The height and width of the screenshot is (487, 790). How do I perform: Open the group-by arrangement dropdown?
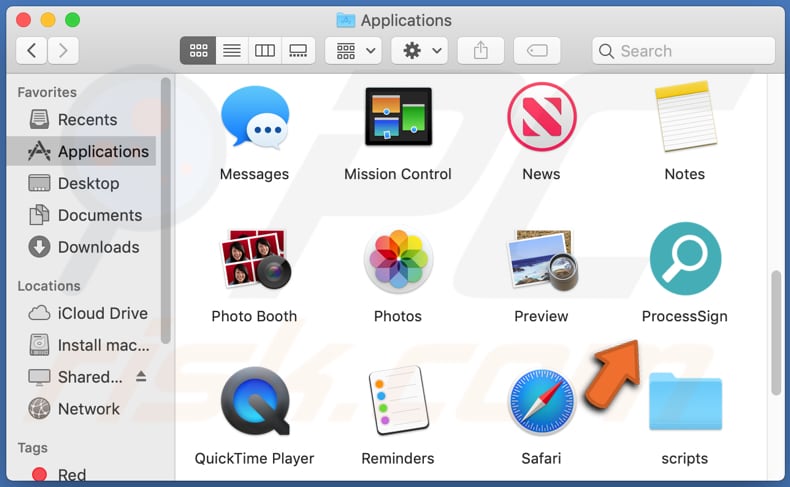click(x=353, y=50)
